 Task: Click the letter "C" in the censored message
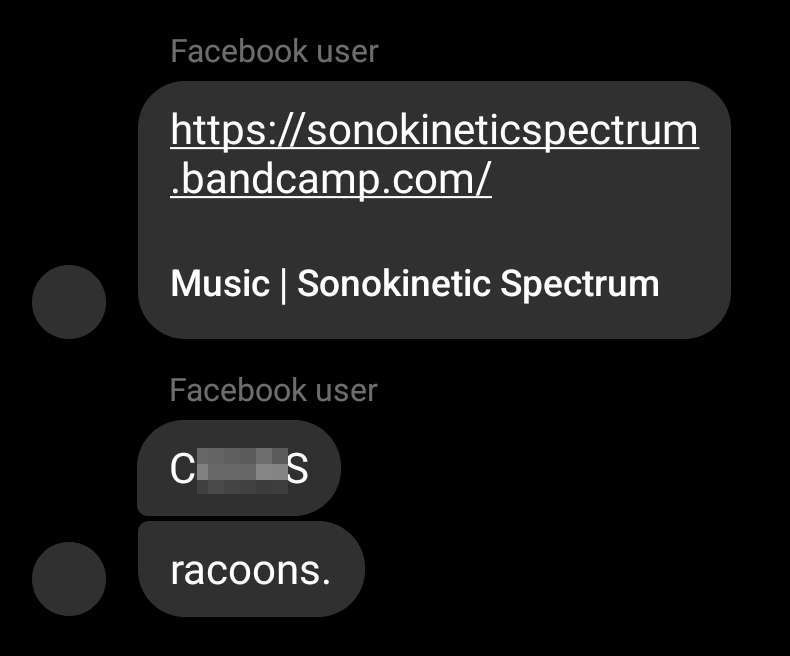click(x=183, y=469)
